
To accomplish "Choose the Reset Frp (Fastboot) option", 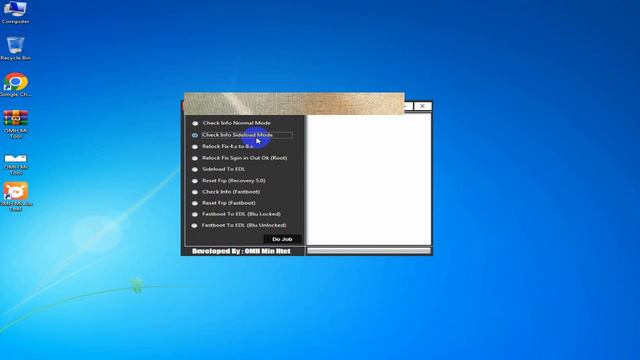I will 224,203.
